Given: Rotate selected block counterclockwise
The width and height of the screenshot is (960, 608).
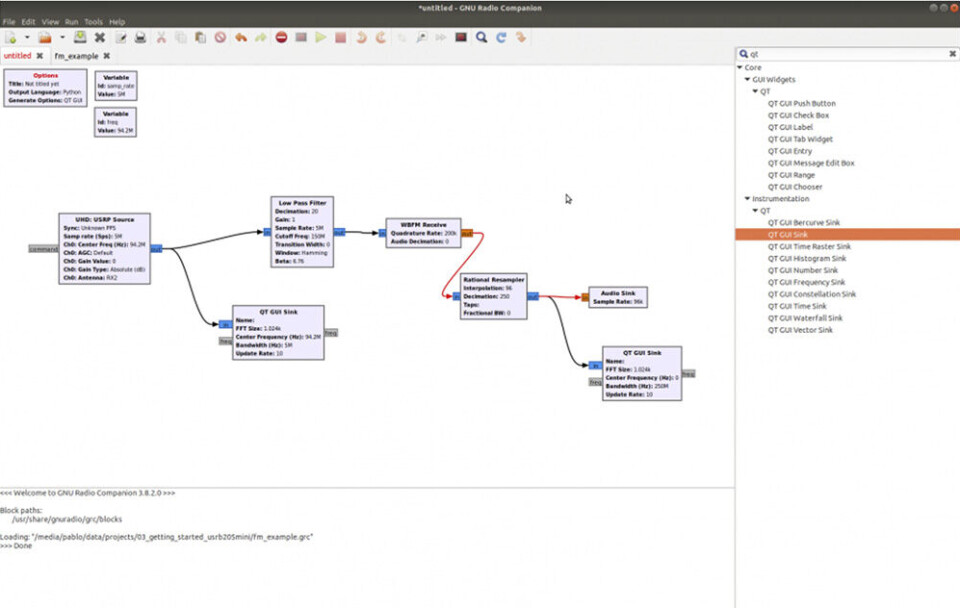Looking at the screenshot, I should tap(361, 37).
